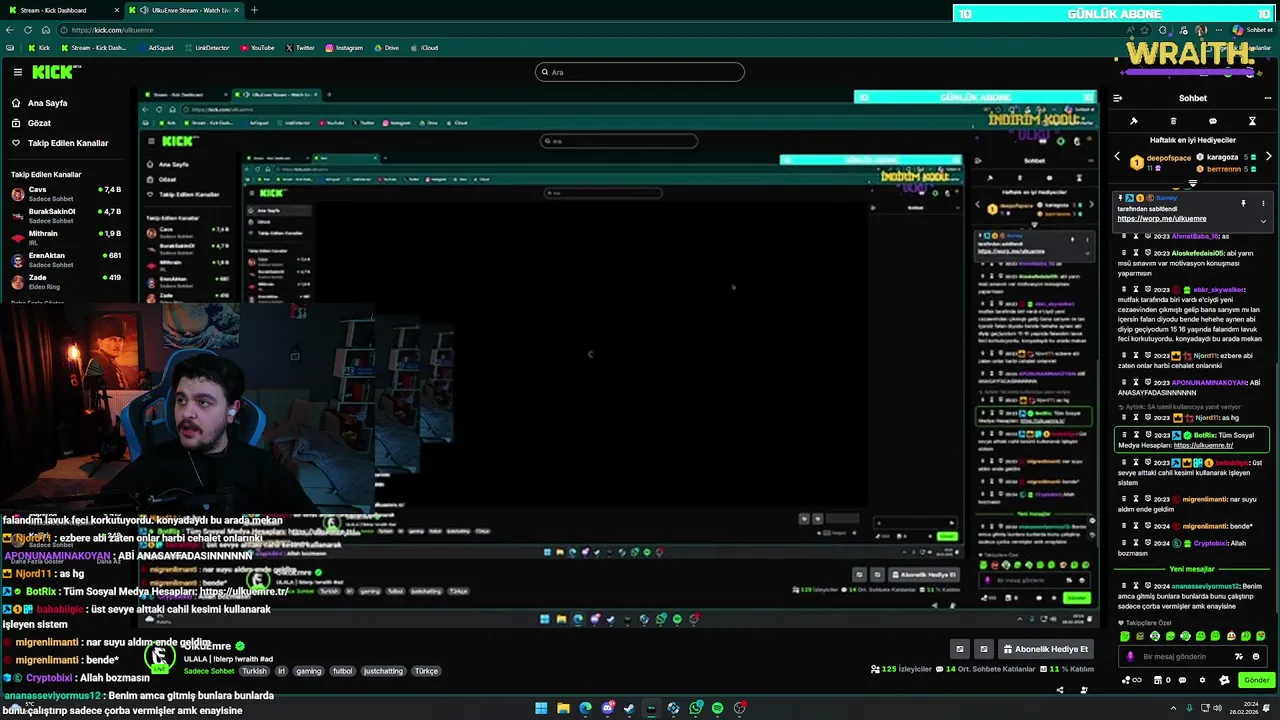Open the YouTube bookmark
The height and width of the screenshot is (720, 1280).
(x=258, y=48)
